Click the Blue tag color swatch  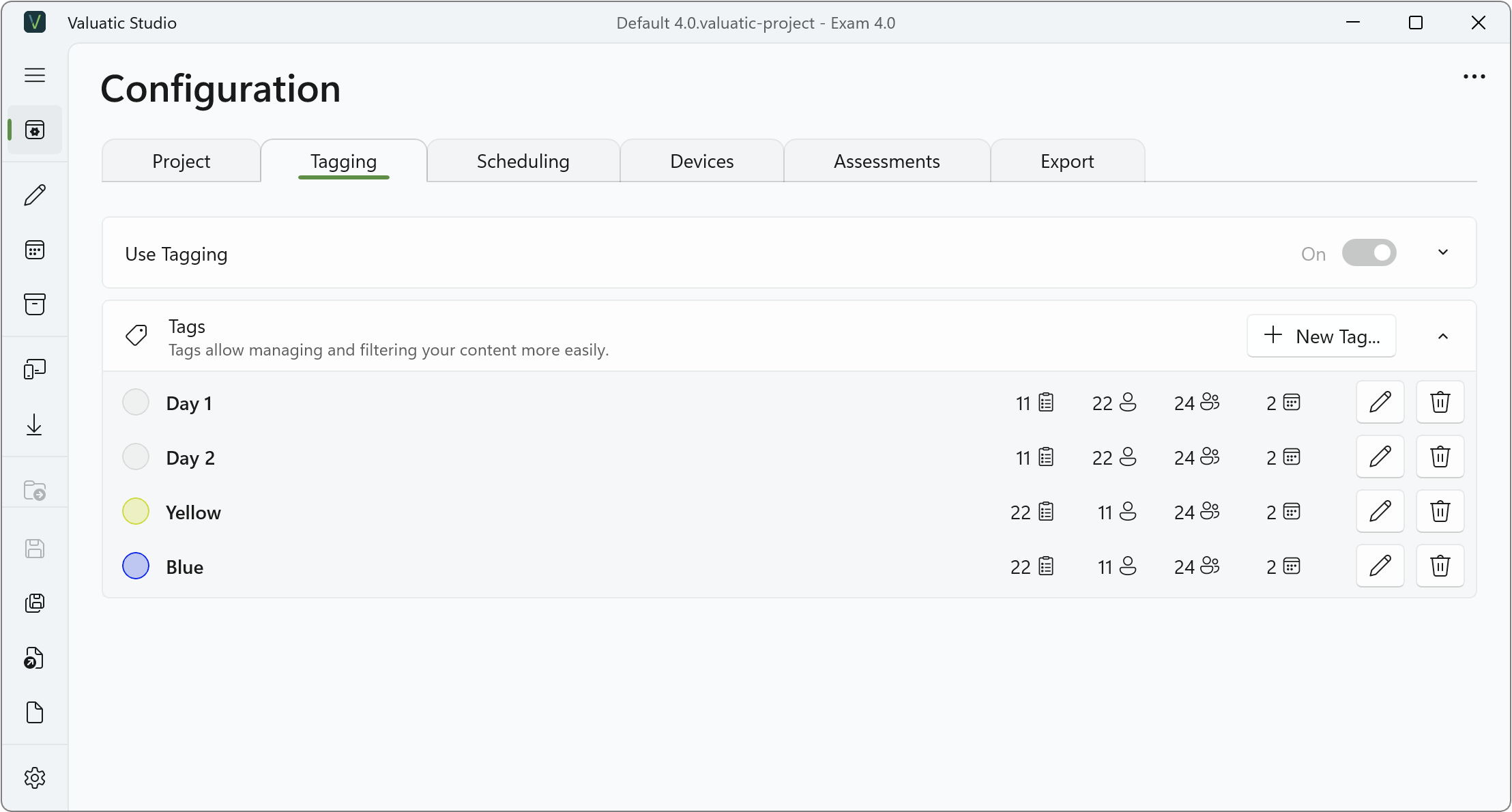click(136, 566)
